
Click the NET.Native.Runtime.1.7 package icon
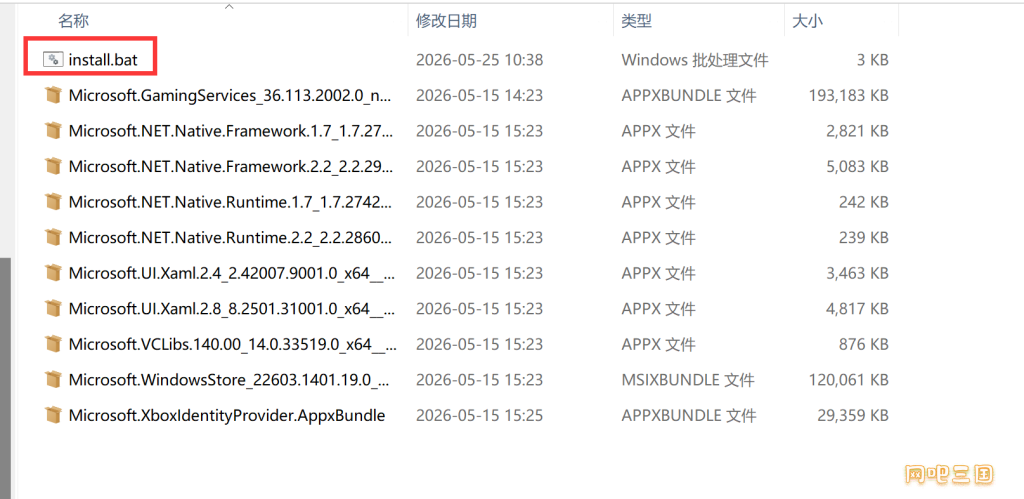(x=53, y=202)
